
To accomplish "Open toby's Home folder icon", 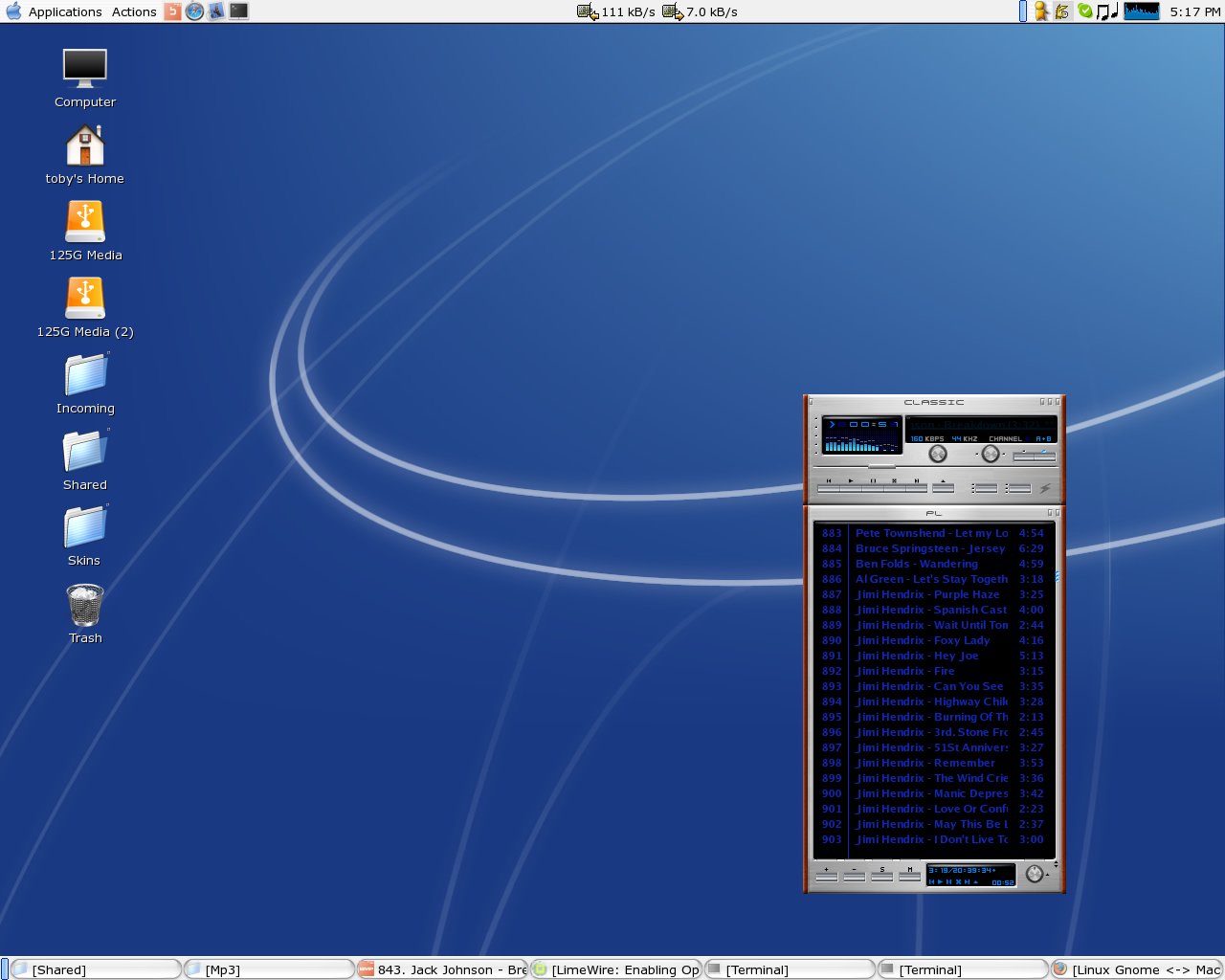I will point(84,155).
